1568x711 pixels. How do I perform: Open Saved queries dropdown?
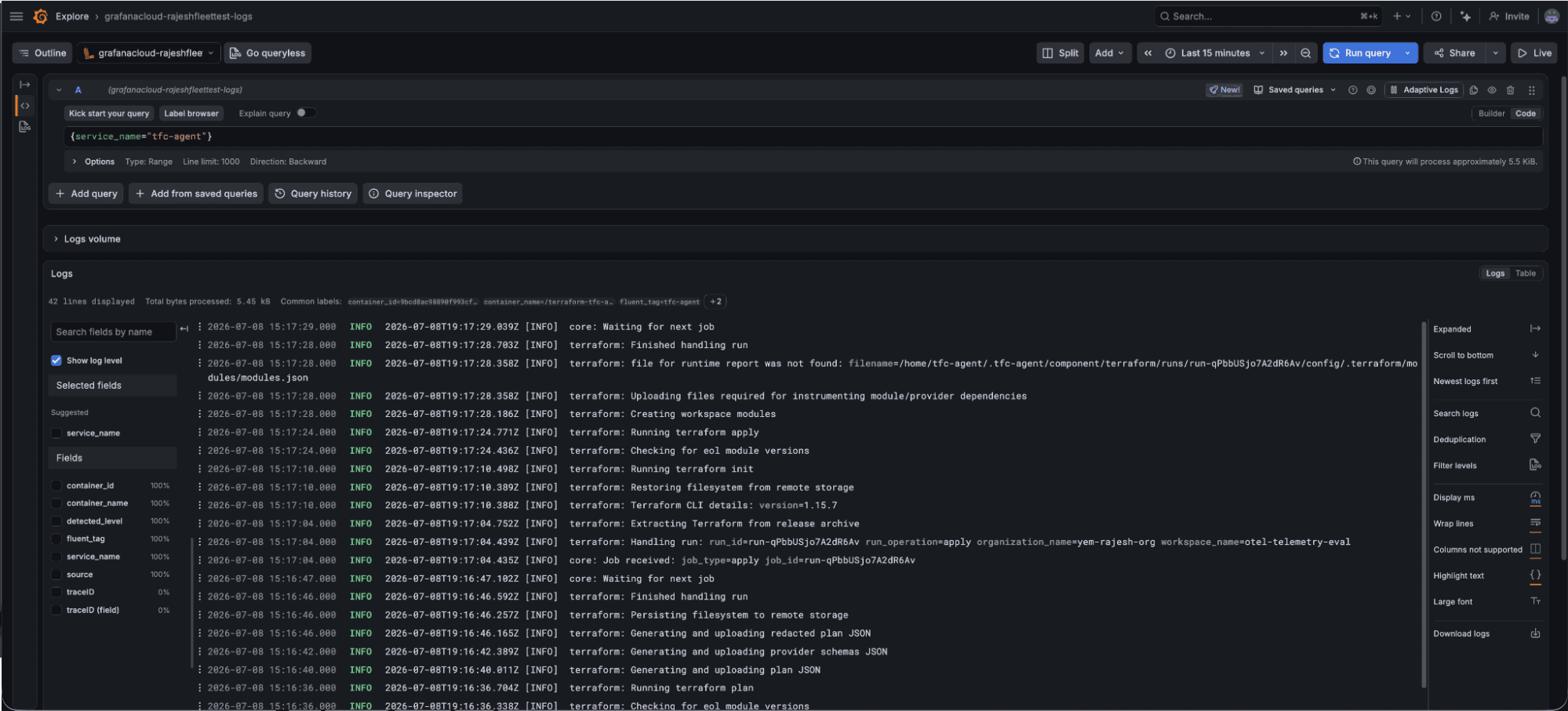pos(1295,90)
